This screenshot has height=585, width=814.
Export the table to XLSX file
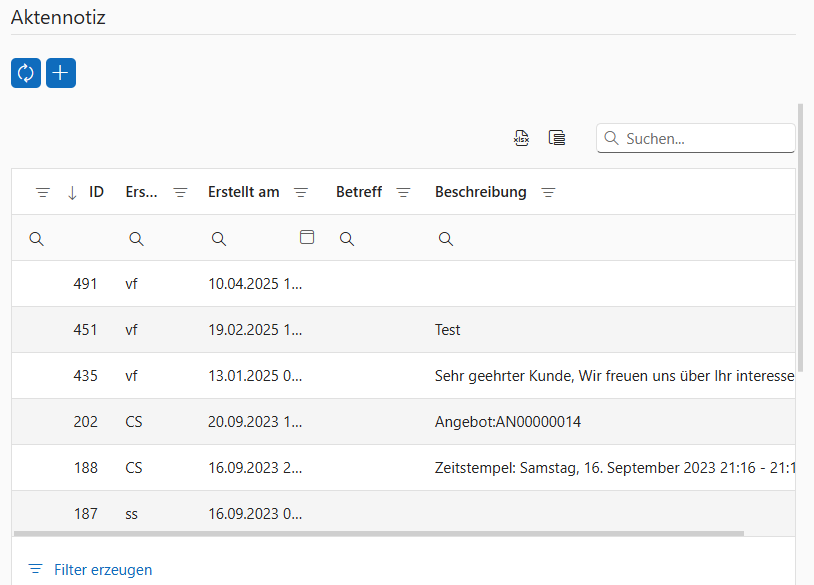(521, 138)
